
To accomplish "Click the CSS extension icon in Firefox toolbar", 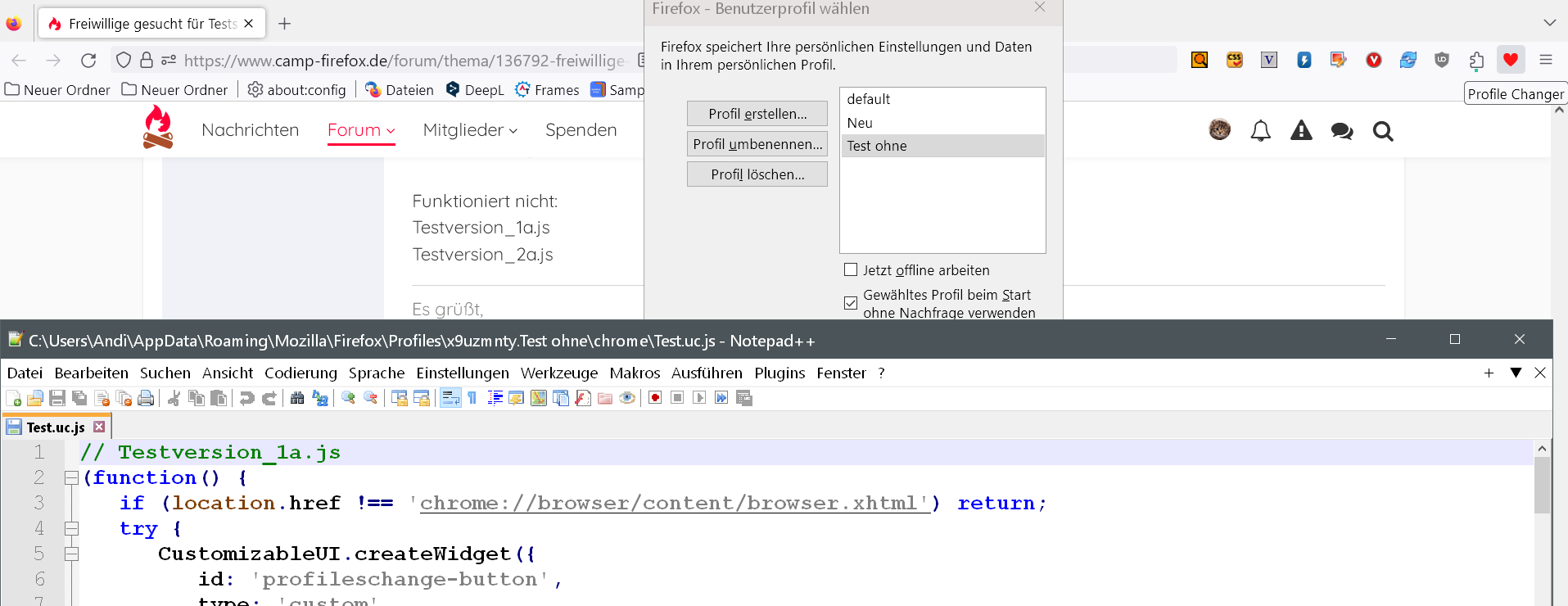I will pos(1235,60).
